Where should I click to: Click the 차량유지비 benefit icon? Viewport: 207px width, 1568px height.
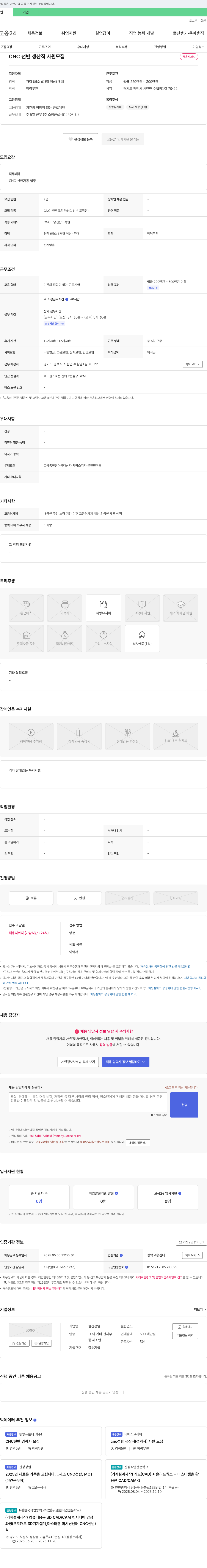pyautogui.click(x=103, y=608)
